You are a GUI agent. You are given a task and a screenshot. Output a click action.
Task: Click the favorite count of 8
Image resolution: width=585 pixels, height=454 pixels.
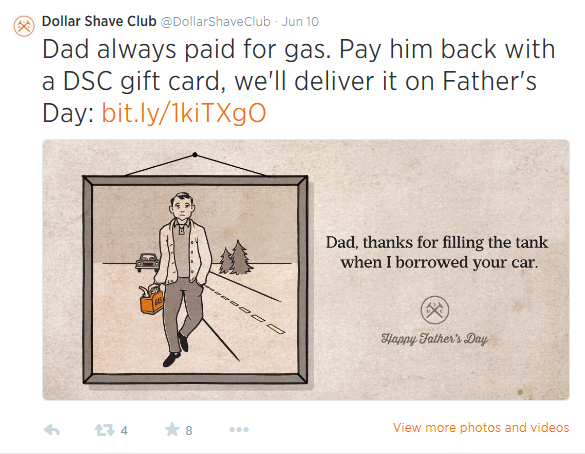pos(189,431)
